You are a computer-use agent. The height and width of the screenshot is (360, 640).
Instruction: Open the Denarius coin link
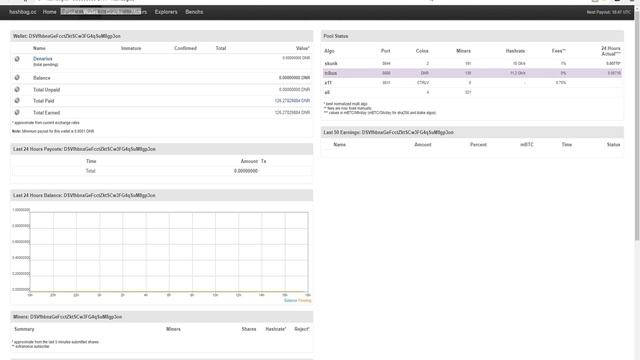pyautogui.click(x=42, y=59)
